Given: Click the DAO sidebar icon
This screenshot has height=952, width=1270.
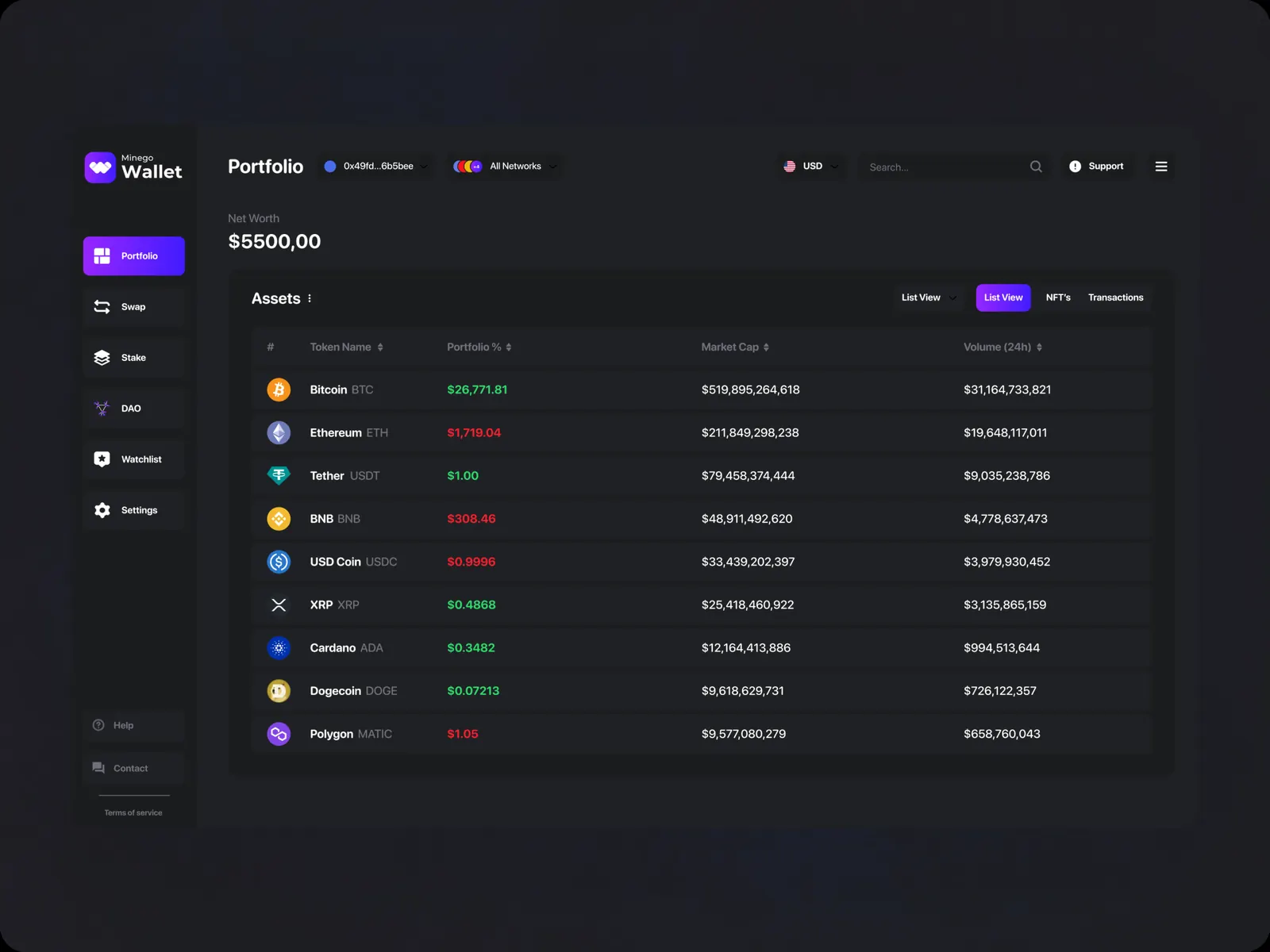Looking at the screenshot, I should (102, 409).
